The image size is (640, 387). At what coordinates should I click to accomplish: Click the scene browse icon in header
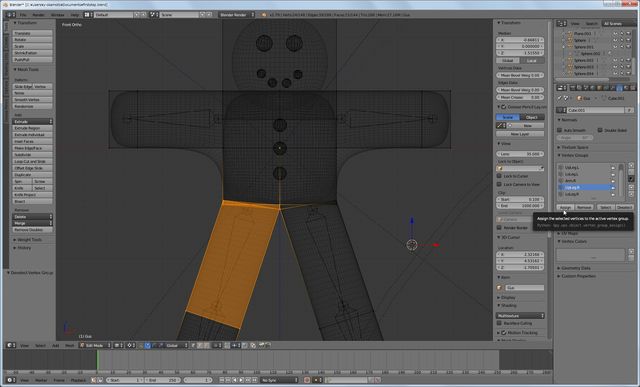(154, 15)
